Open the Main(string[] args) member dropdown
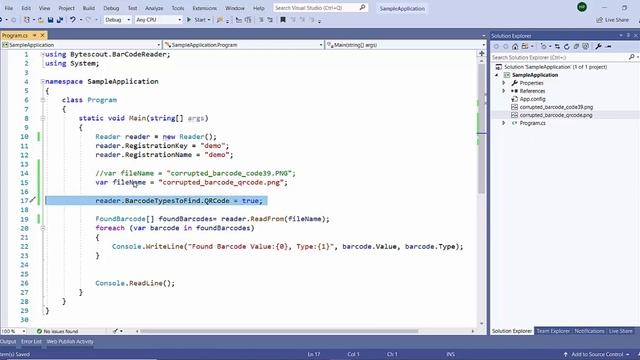This screenshot has width=640, height=360. [x=406, y=45]
